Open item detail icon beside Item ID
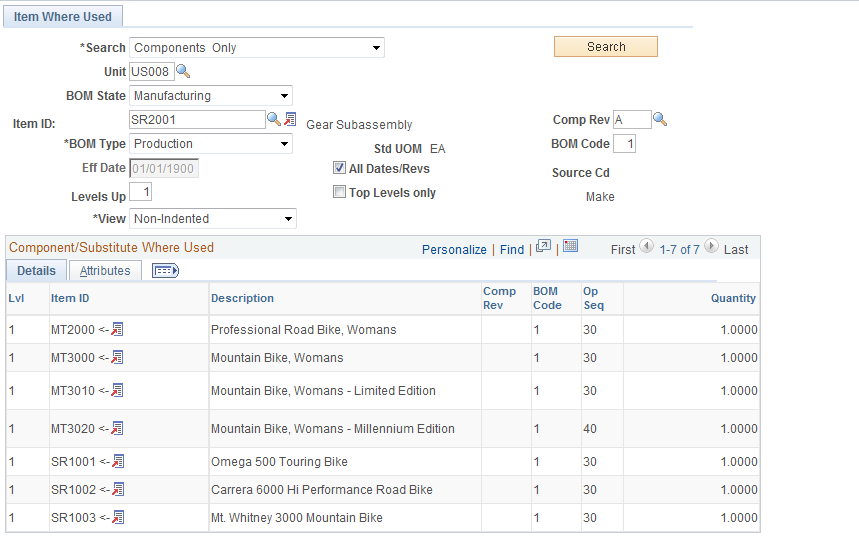This screenshot has height=540, width=859. click(x=290, y=119)
